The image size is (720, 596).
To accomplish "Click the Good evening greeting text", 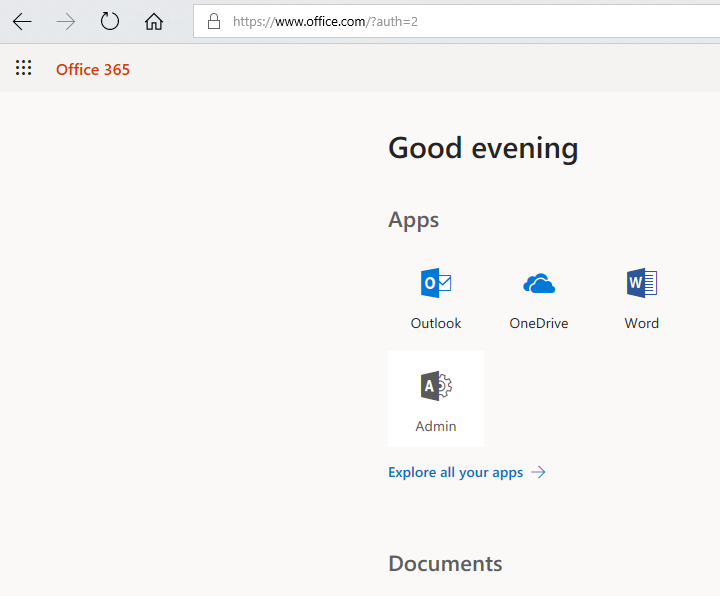I will [483, 149].
